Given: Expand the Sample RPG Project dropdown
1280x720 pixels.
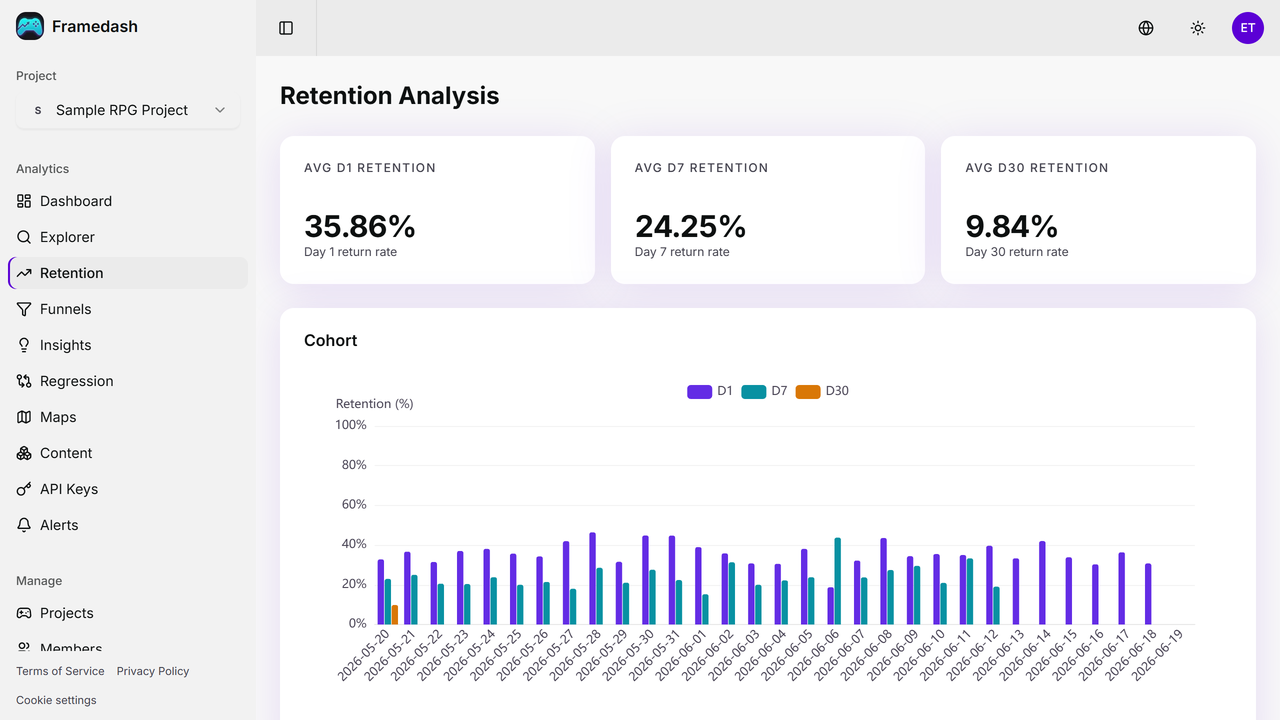Looking at the screenshot, I should [x=128, y=110].
